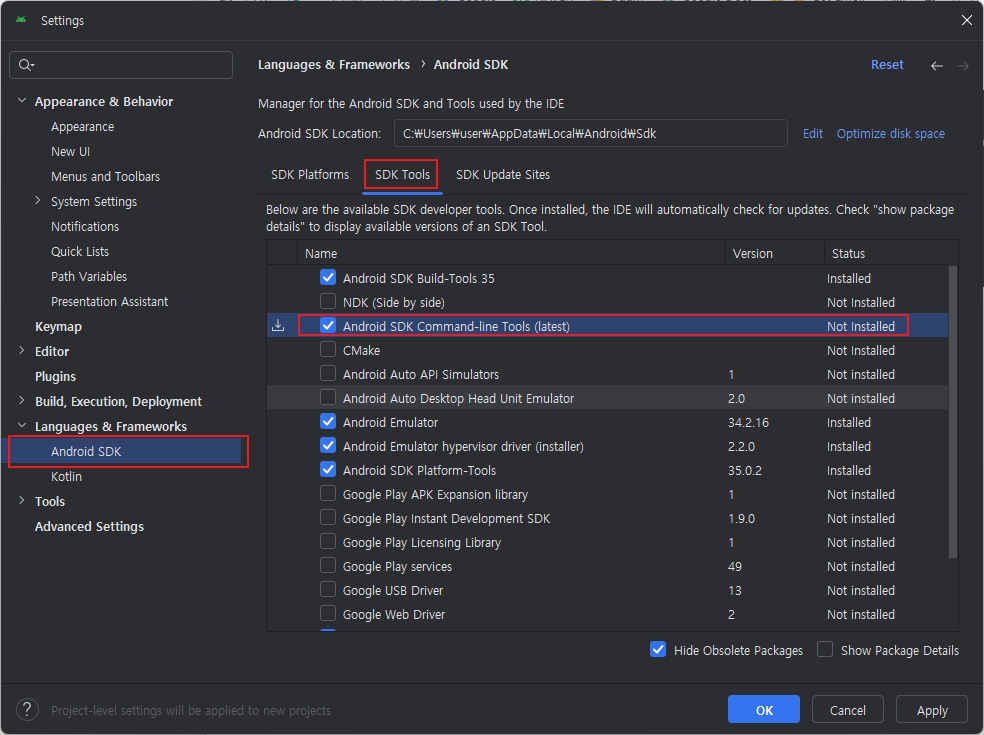
Task: Click the Languages & Frameworks breadcrumb
Action: [x=334, y=65]
